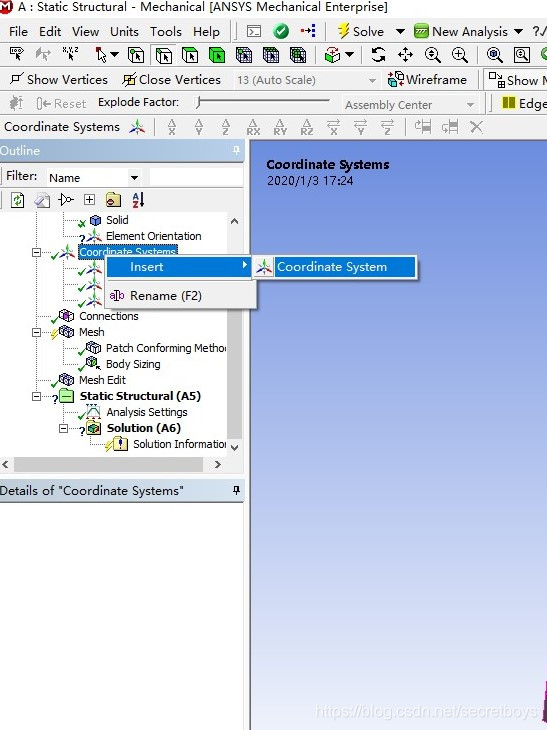
Task: Collapse the Static Structural (A5) node
Action: pos(36,396)
